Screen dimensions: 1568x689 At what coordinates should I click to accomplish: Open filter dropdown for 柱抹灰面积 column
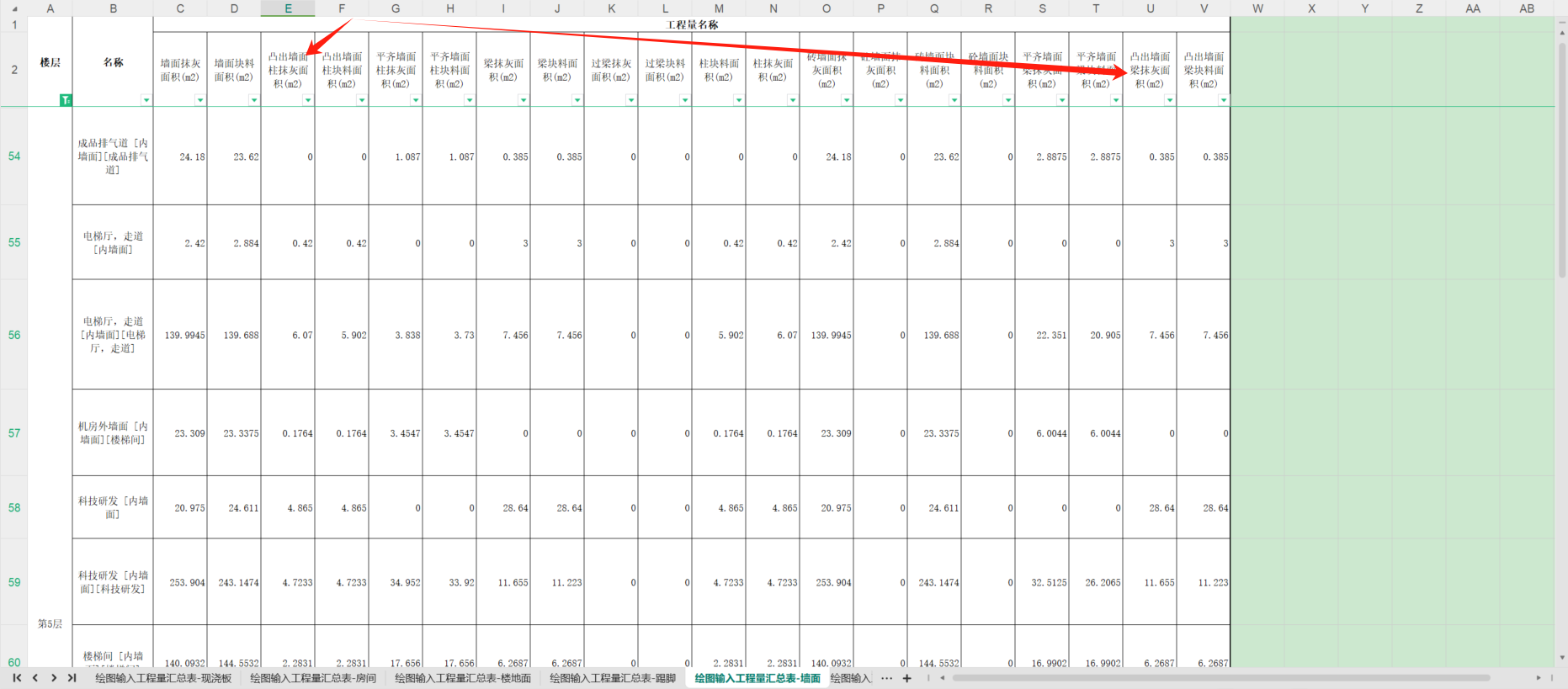point(793,100)
